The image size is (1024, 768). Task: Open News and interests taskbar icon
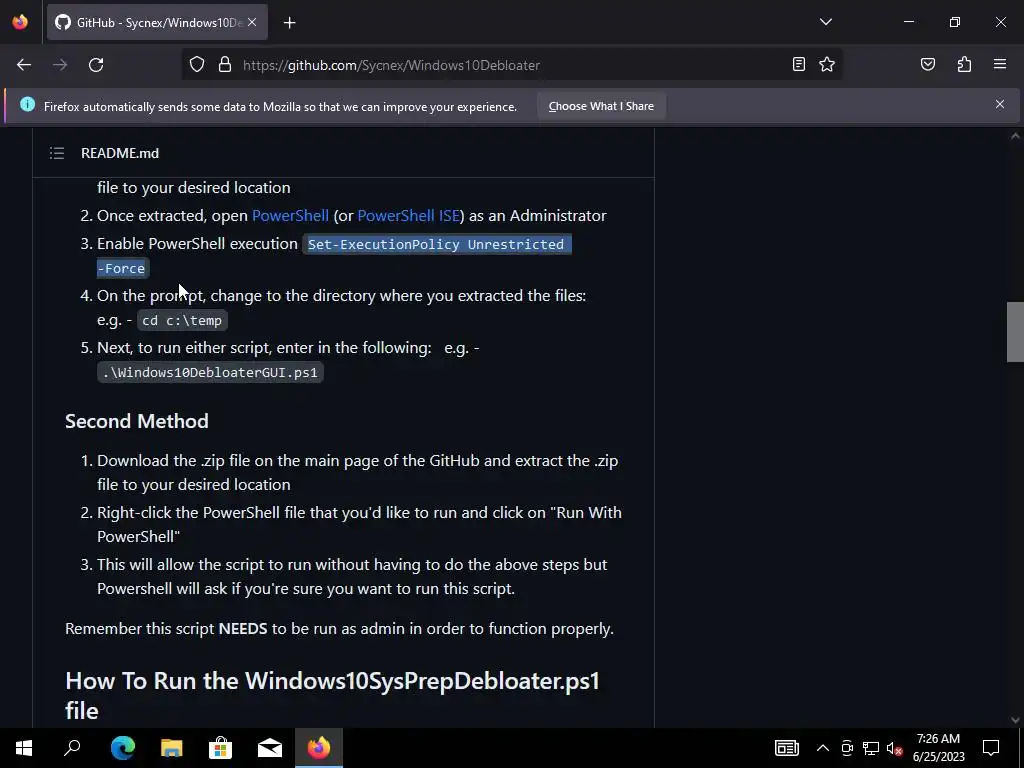click(786, 748)
